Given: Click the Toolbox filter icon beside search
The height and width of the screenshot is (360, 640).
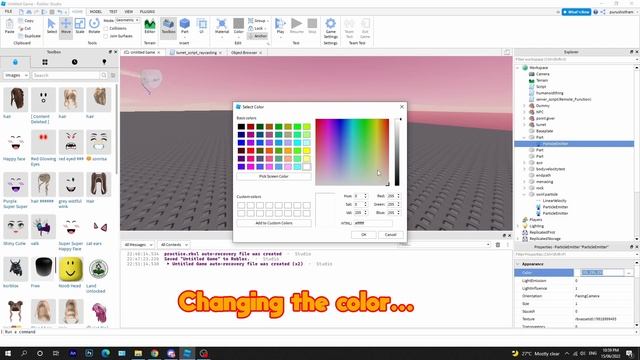Looking at the screenshot, I should (113, 75).
